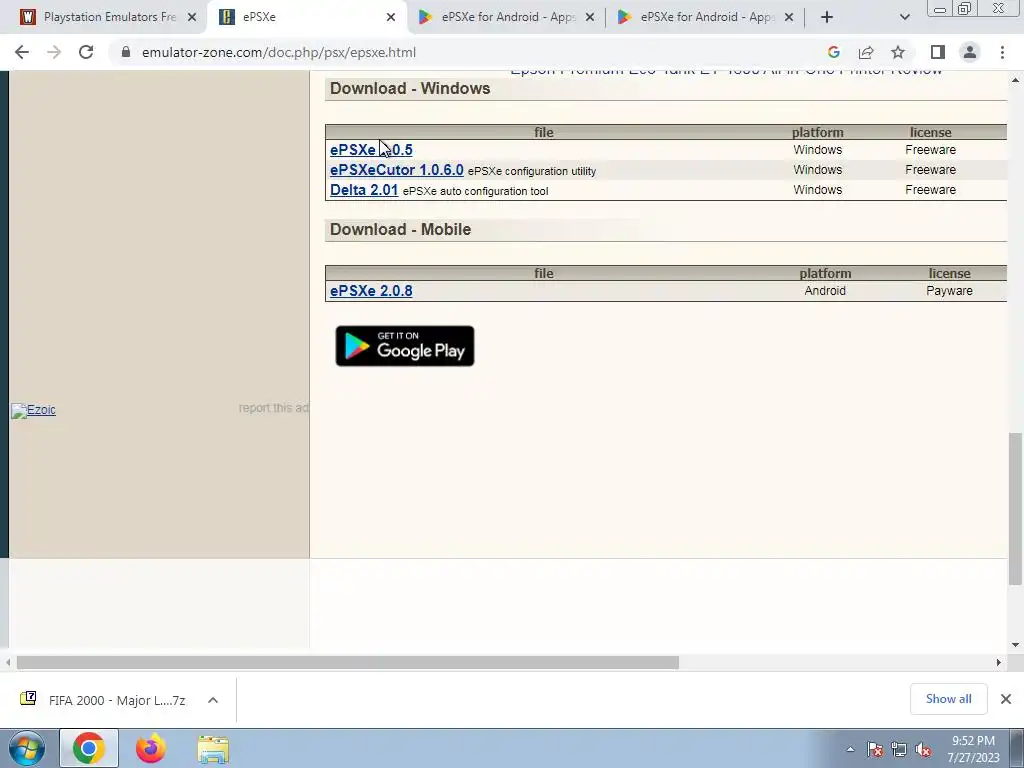Screen dimensions: 1024x768
Task: Click the vertical page scrollbar thumb
Action: click(x=1015, y=508)
